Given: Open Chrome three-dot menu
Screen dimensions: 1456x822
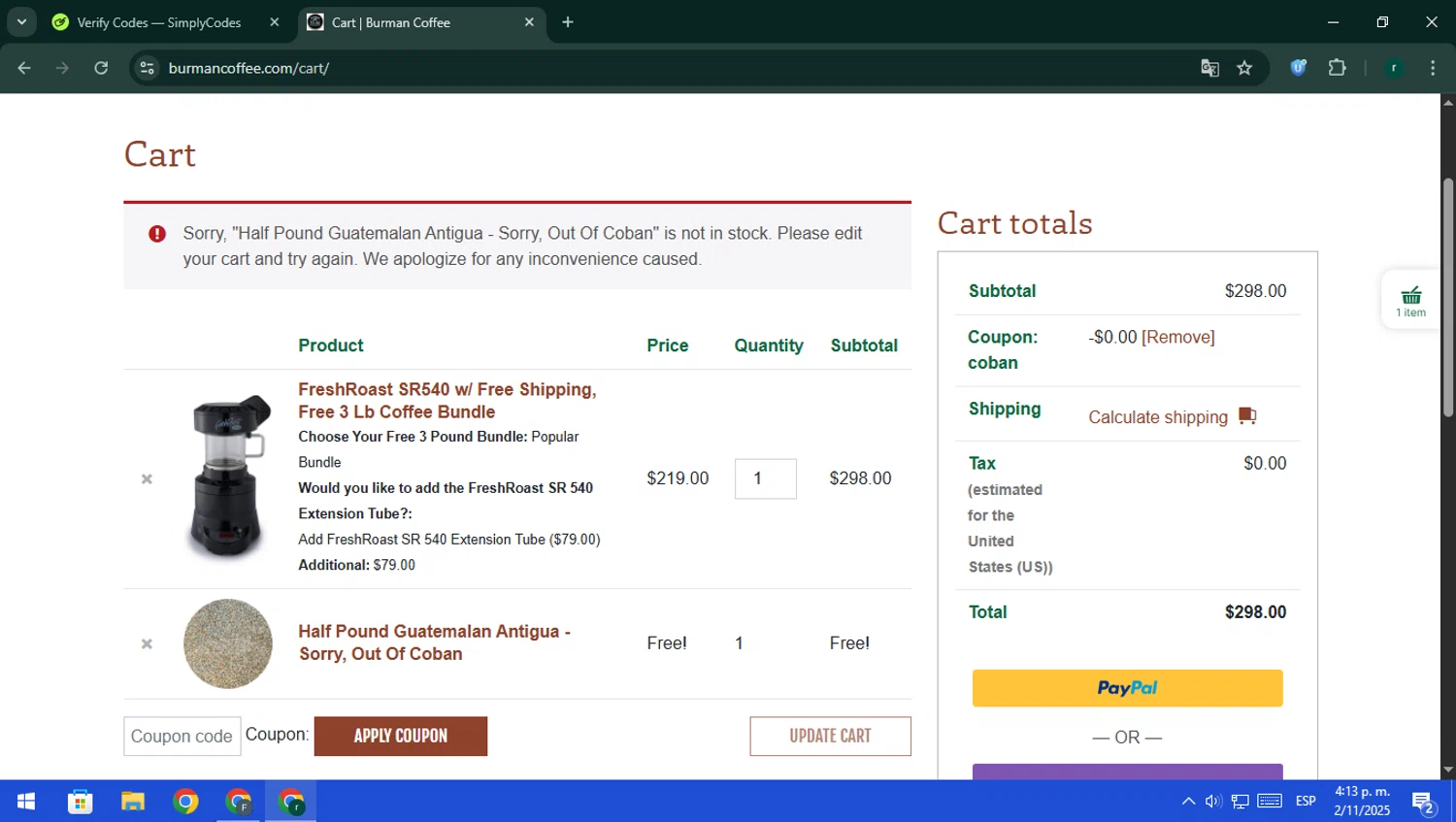Looking at the screenshot, I should [1433, 68].
